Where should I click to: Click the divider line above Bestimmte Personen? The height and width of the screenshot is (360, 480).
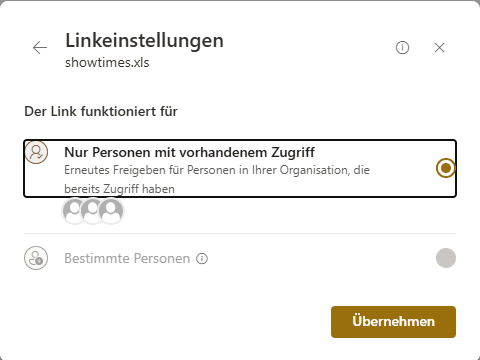[x=240, y=233]
